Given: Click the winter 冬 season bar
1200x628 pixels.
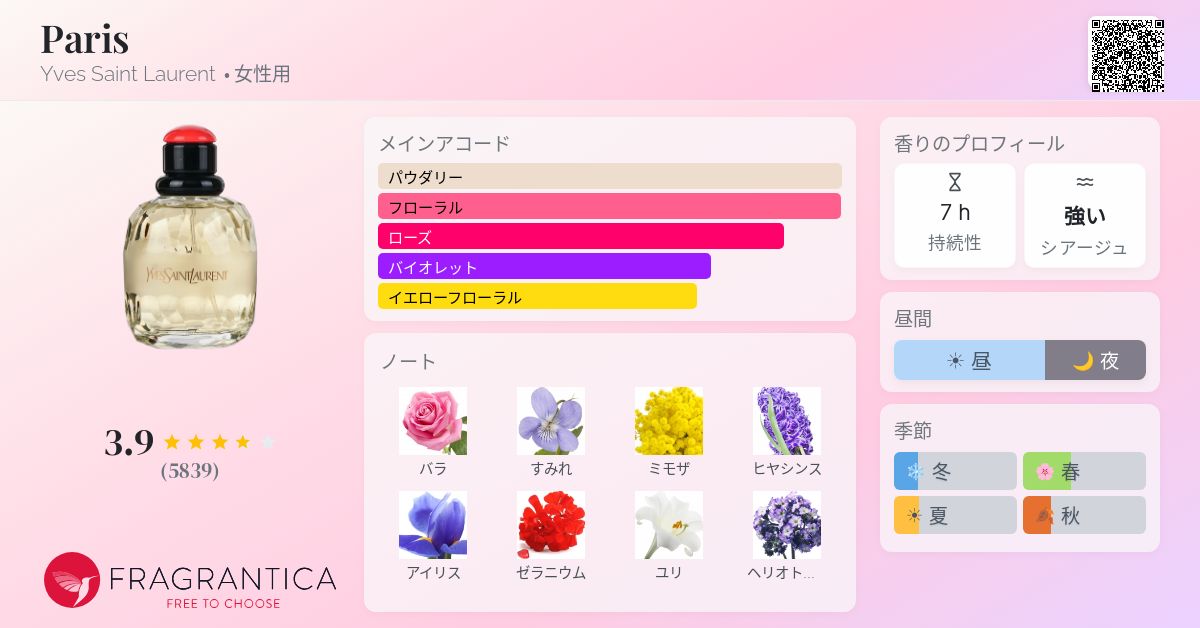Looking at the screenshot, I should tap(955, 471).
